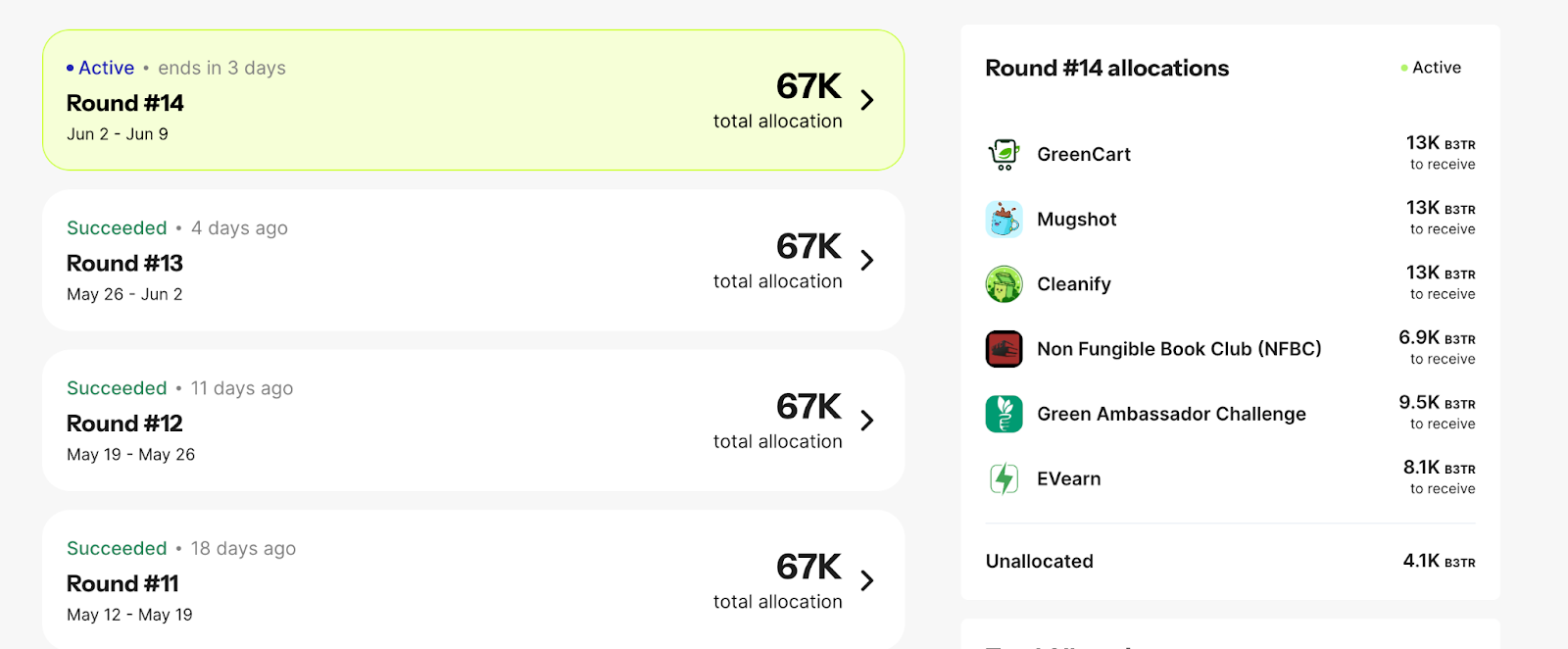This screenshot has height=649, width=1568.
Task: Select the Round #12 title
Action: coord(125,424)
